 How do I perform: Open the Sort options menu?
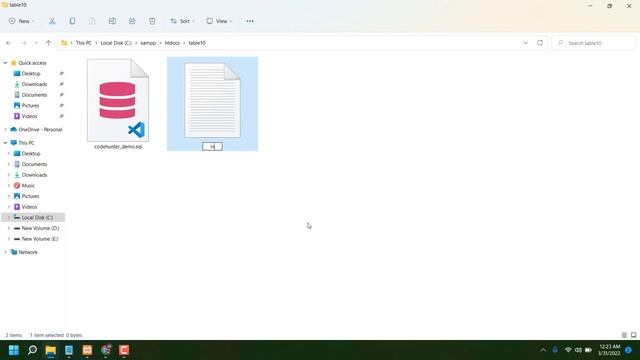pyautogui.click(x=182, y=21)
